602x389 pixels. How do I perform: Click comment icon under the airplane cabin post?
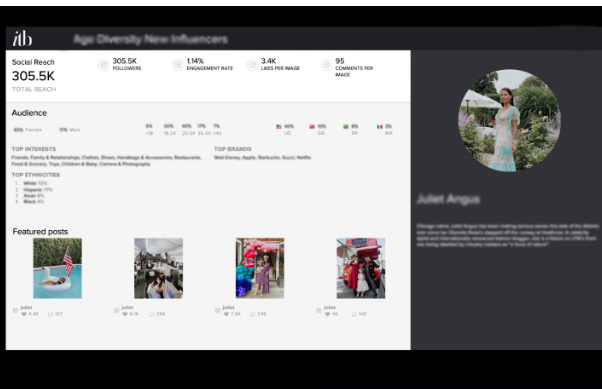point(152,314)
